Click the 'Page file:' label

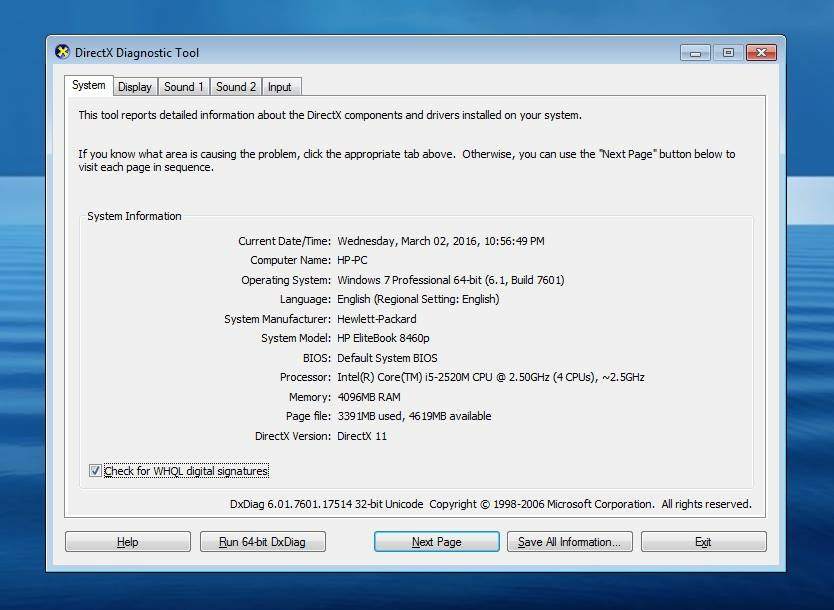tap(308, 416)
